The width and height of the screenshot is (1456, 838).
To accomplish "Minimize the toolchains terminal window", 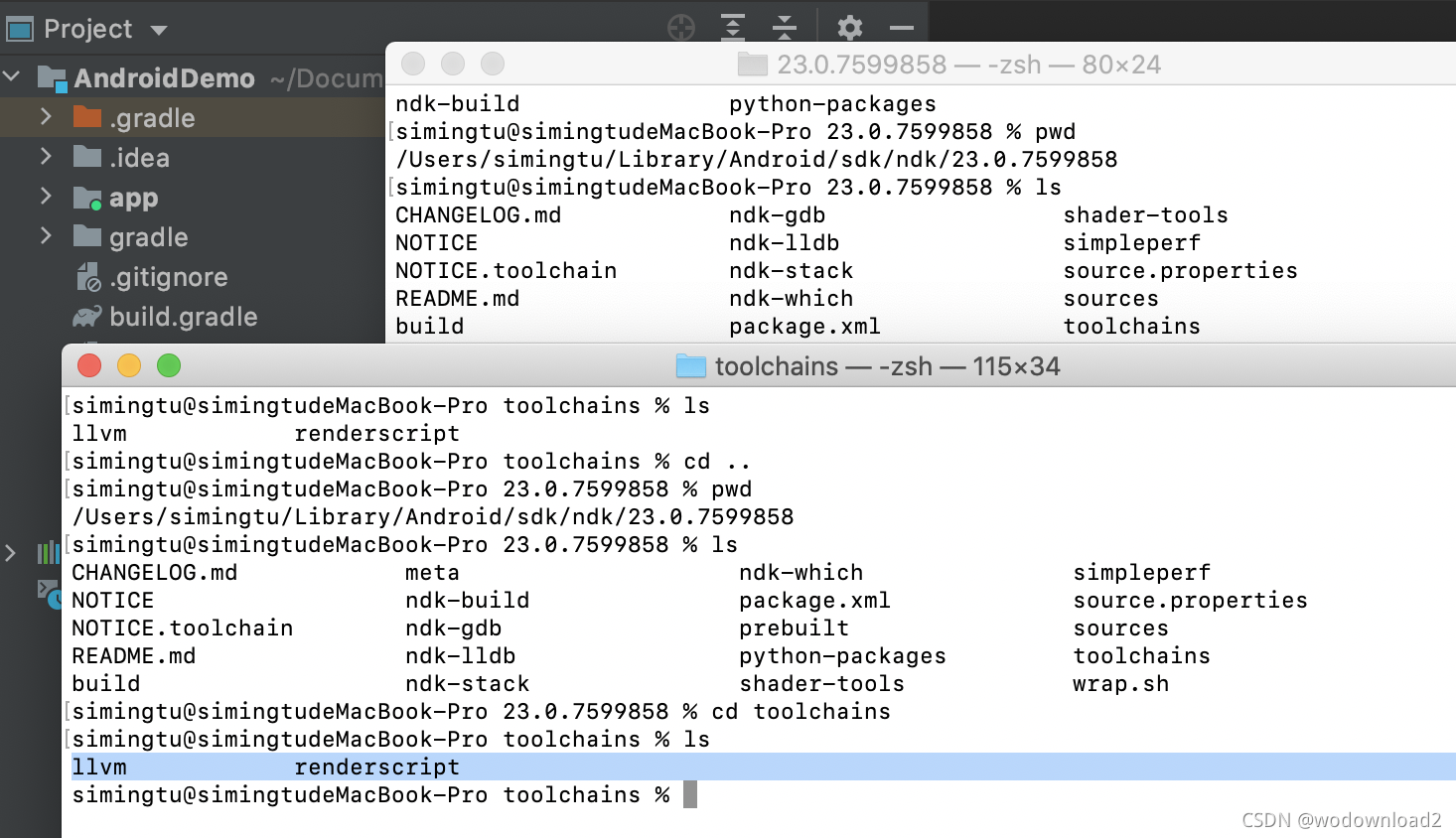I will click(129, 365).
